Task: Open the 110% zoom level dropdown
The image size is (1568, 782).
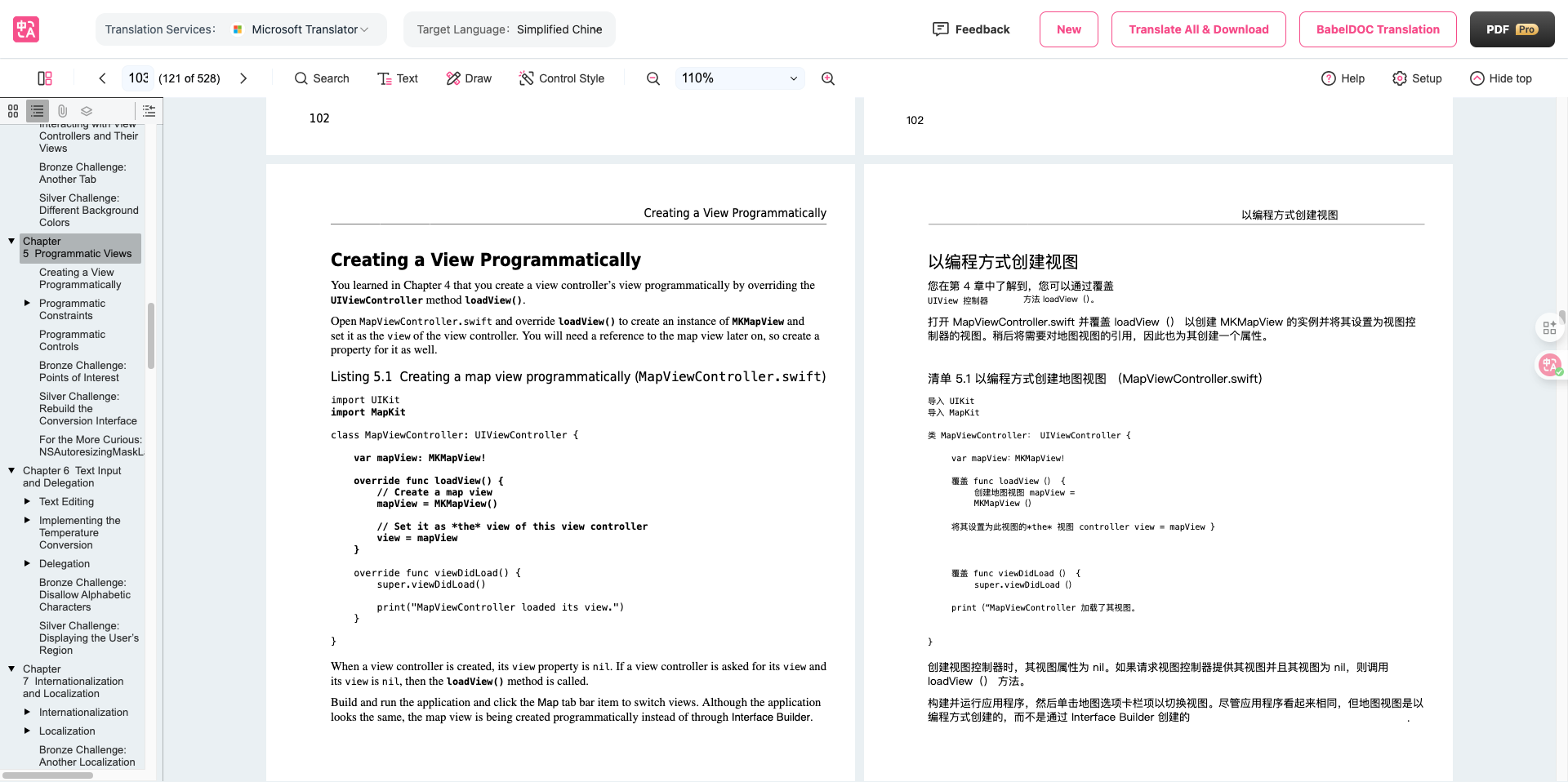Action: [x=739, y=78]
